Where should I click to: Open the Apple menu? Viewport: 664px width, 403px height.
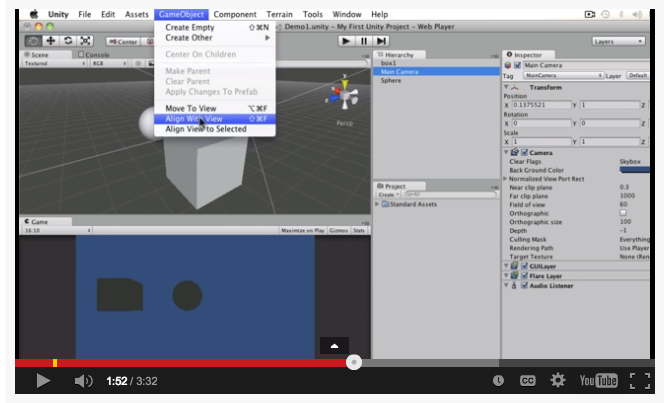coord(34,14)
